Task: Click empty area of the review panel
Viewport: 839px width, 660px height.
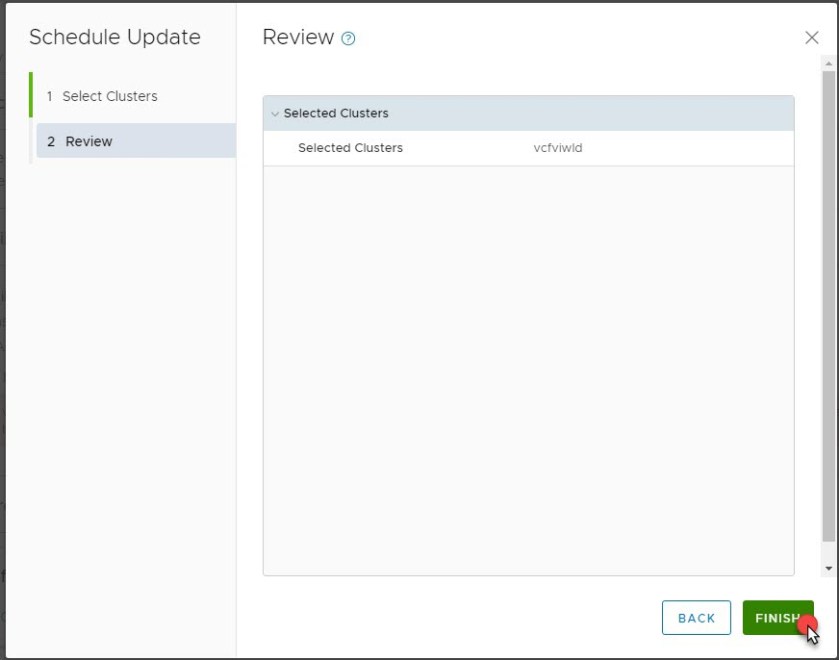Action: point(528,370)
